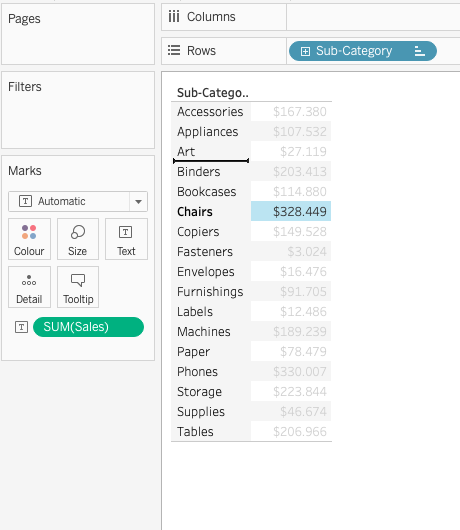Open the Text marks card

pos(126,239)
